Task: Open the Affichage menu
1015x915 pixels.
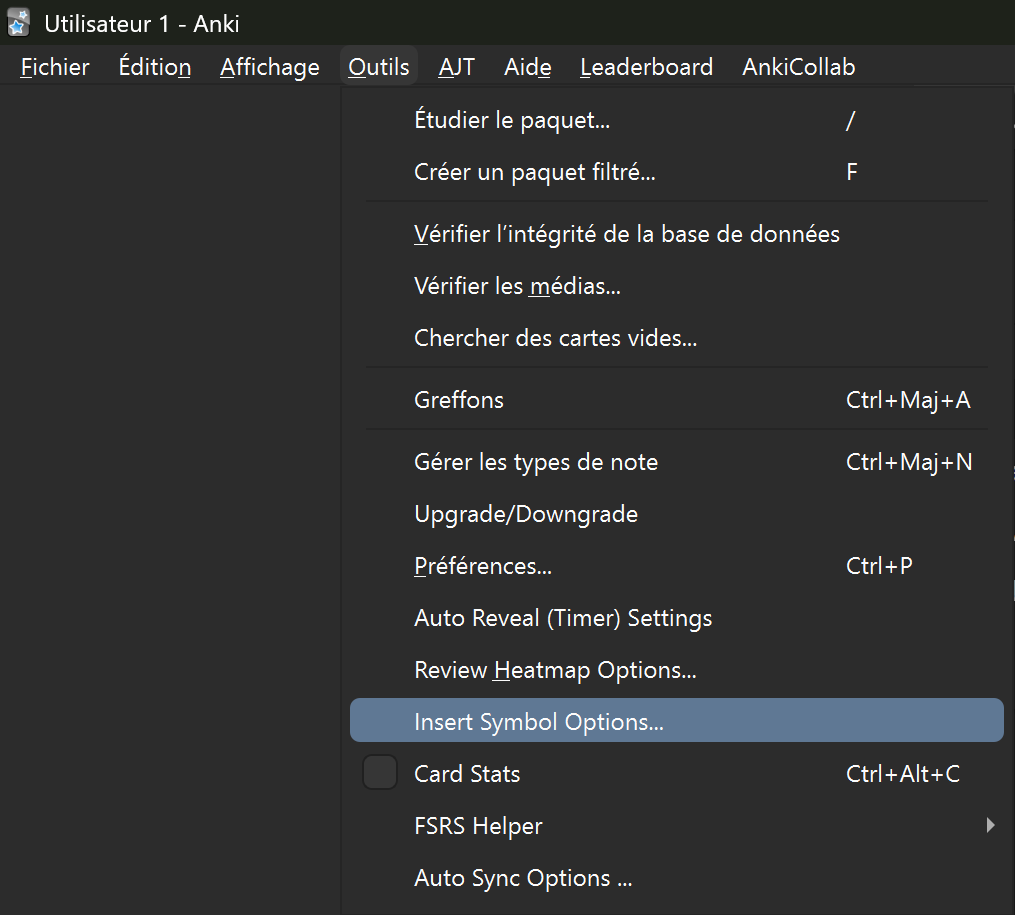Action: point(270,67)
